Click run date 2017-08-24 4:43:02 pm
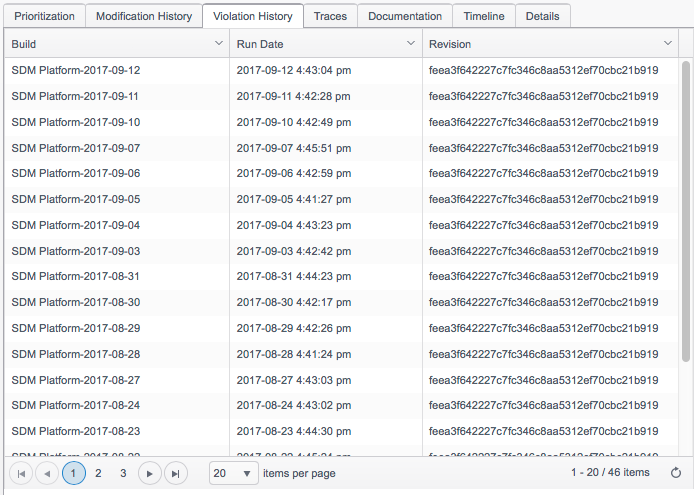The image size is (694, 495). (294, 405)
